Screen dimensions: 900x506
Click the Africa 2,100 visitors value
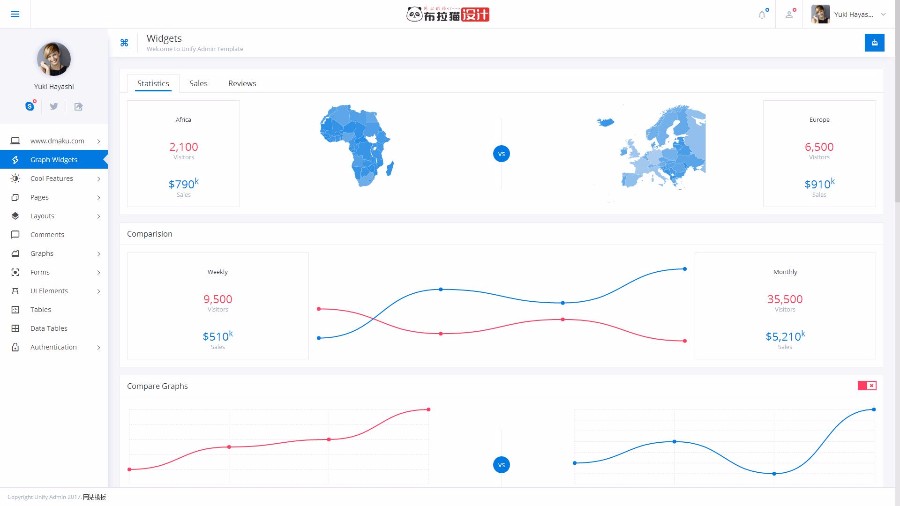(x=184, y=147)
